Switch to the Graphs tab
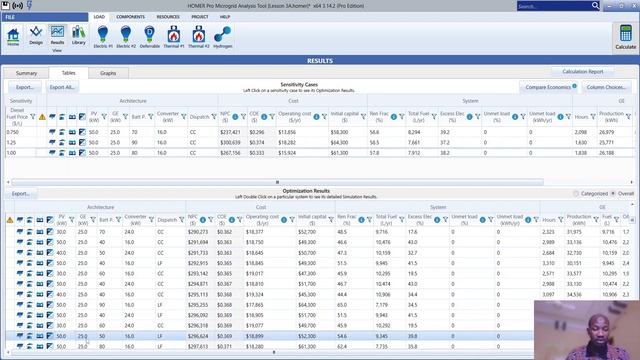This screenshot has height=360, width=640. coord(108,73)
